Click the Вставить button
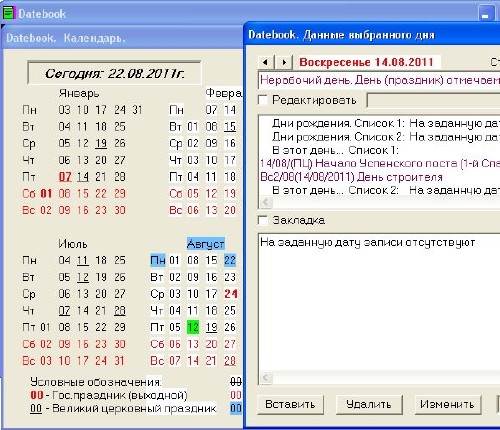Viewport: 500px width, 430px height. coord(290,404)
